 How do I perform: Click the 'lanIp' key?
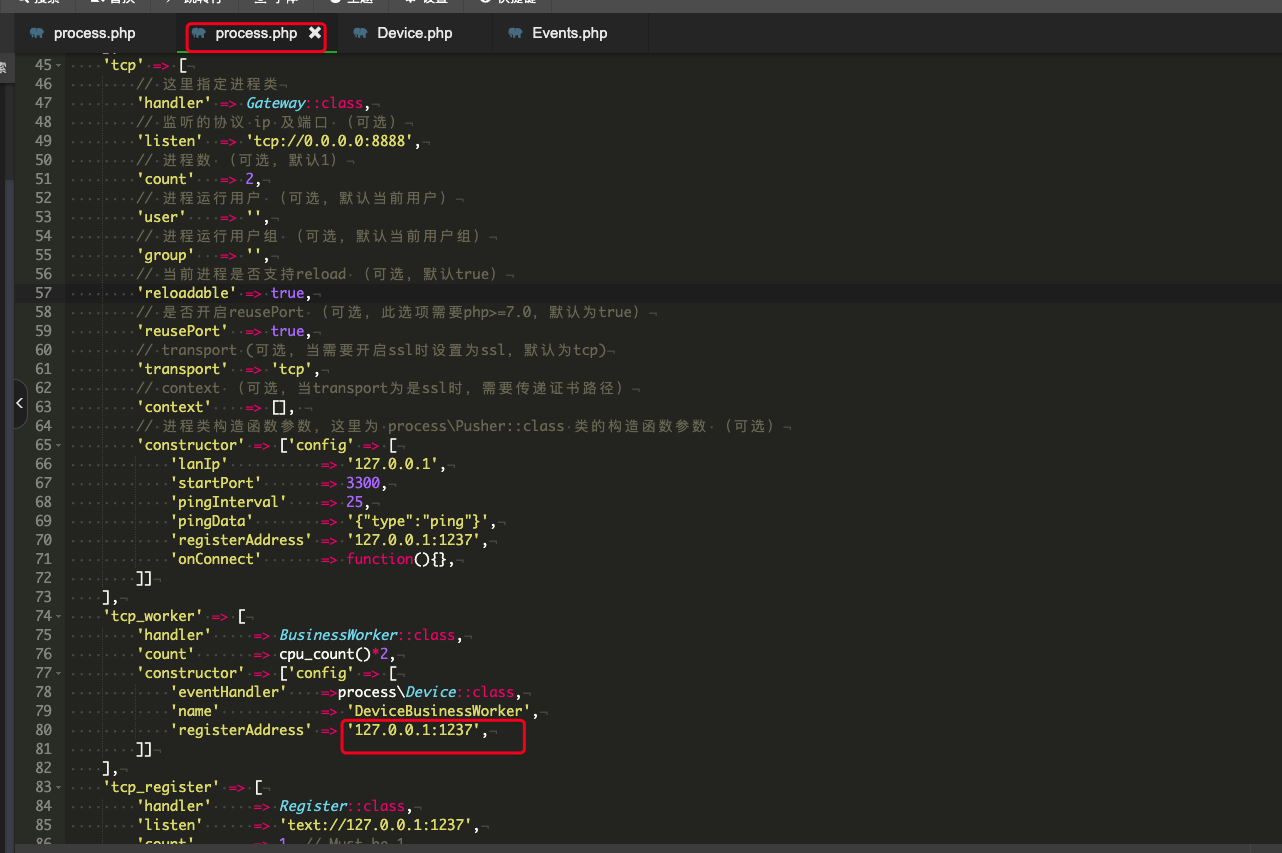(x=199, y=464)
